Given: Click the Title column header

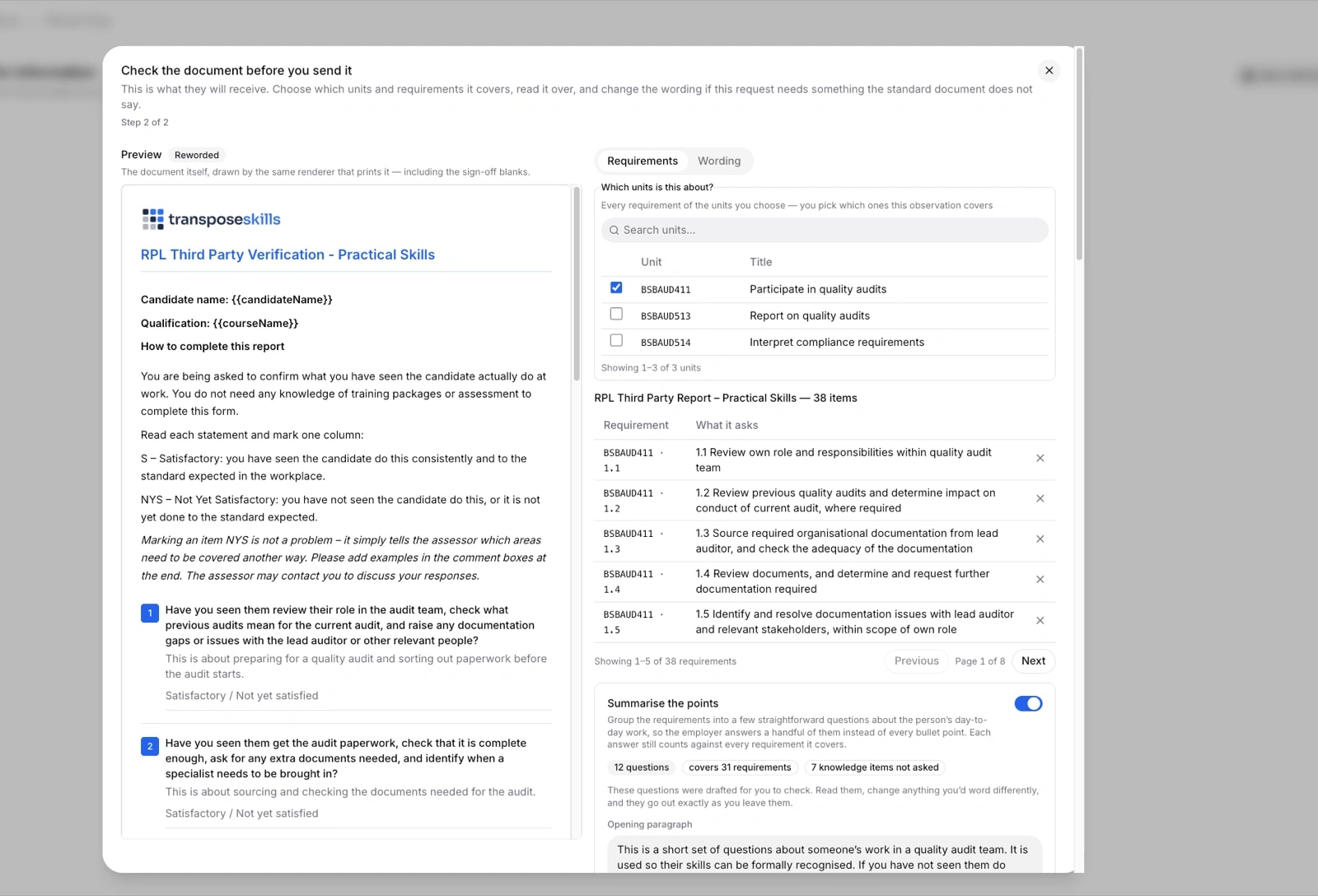Looking at the screenshot, I should click(760, 262).
